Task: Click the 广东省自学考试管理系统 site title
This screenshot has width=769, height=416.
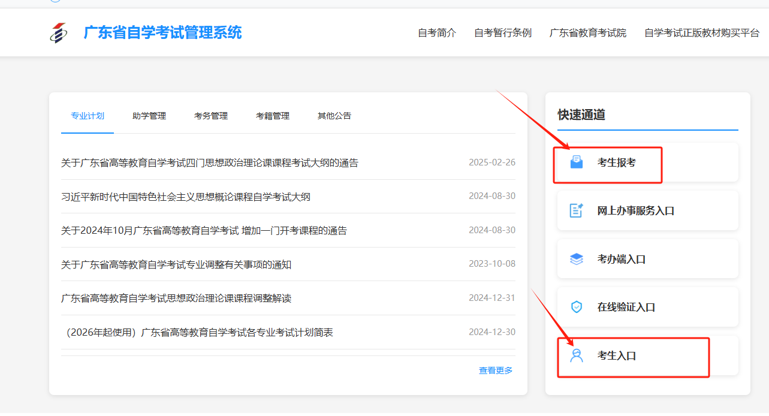Action: coord(162,33)
